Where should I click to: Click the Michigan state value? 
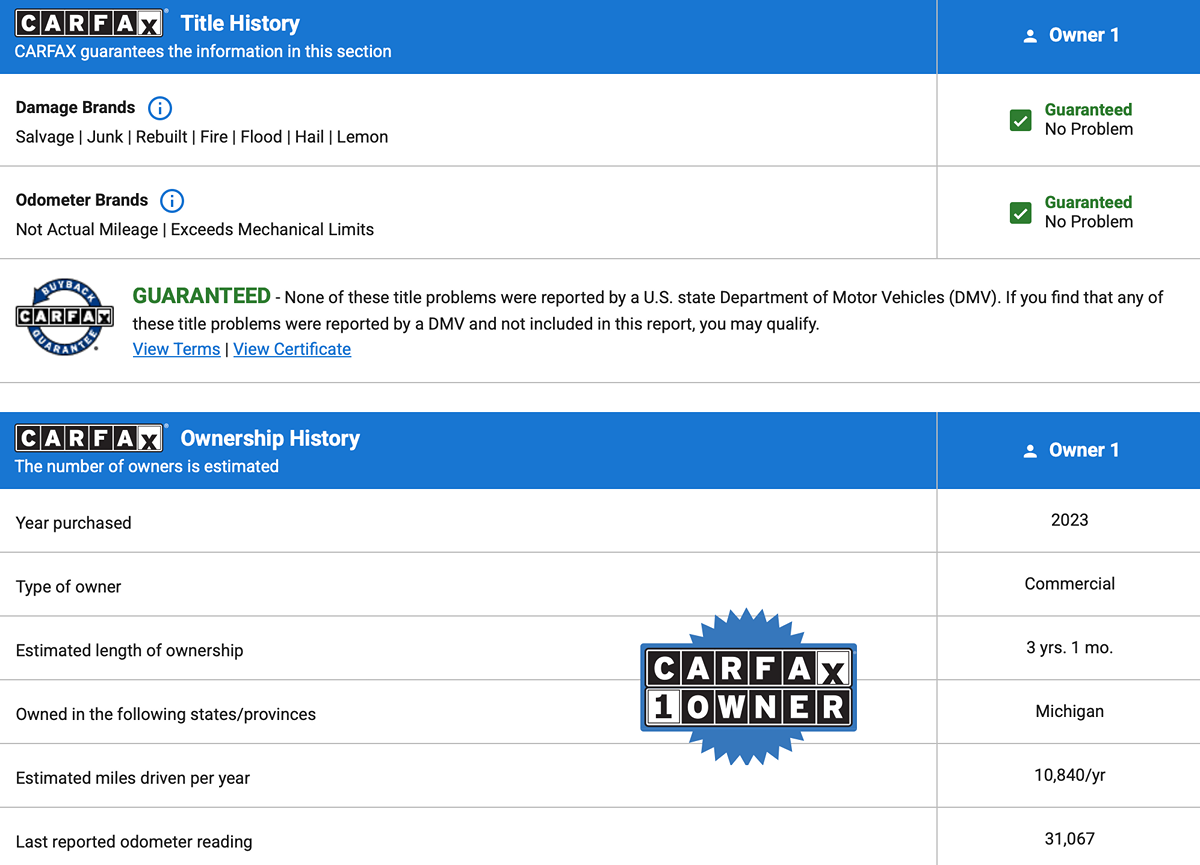pyautogui.click(x=1070, y=712)
